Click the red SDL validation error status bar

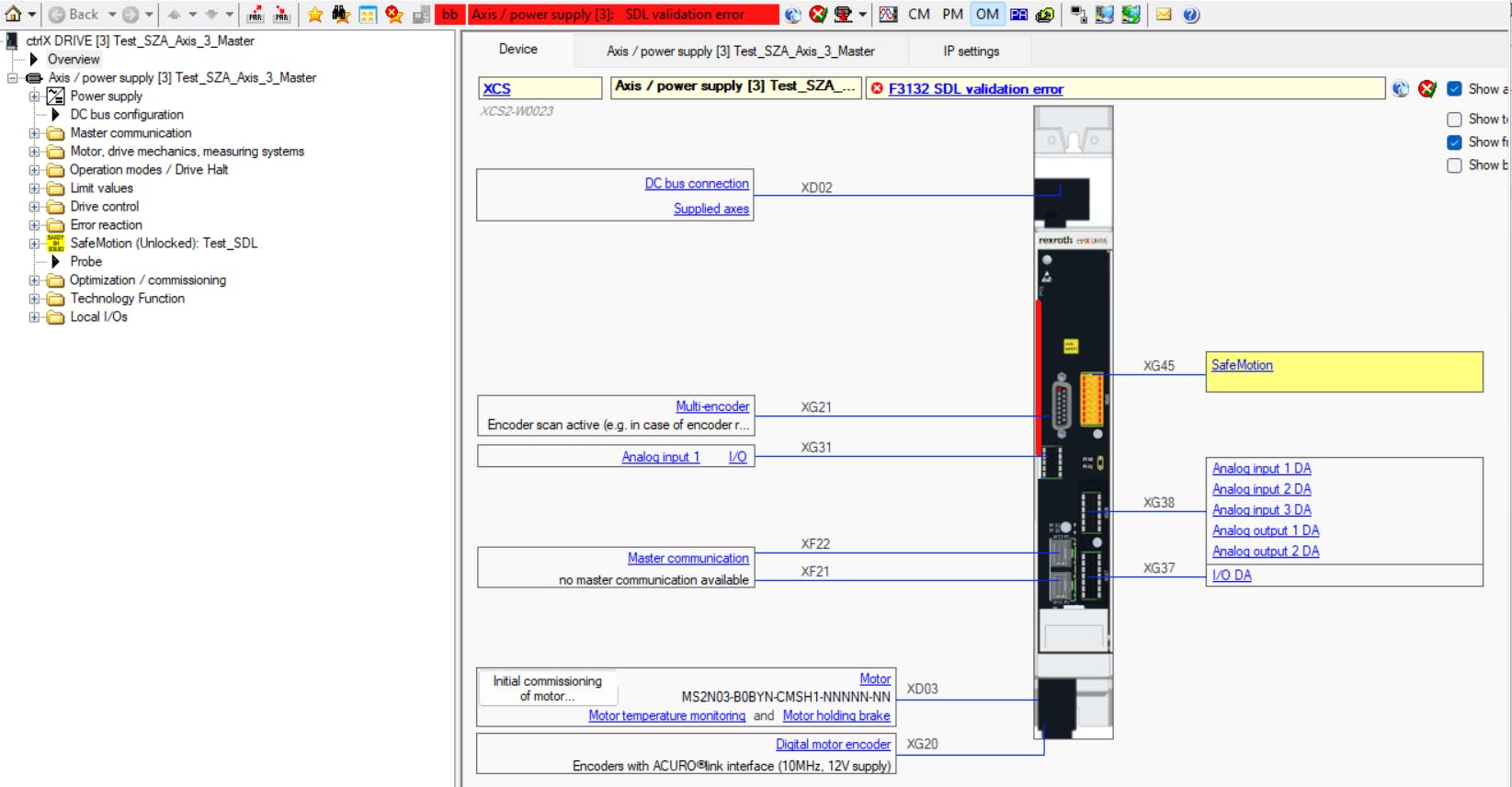point(623,15)
